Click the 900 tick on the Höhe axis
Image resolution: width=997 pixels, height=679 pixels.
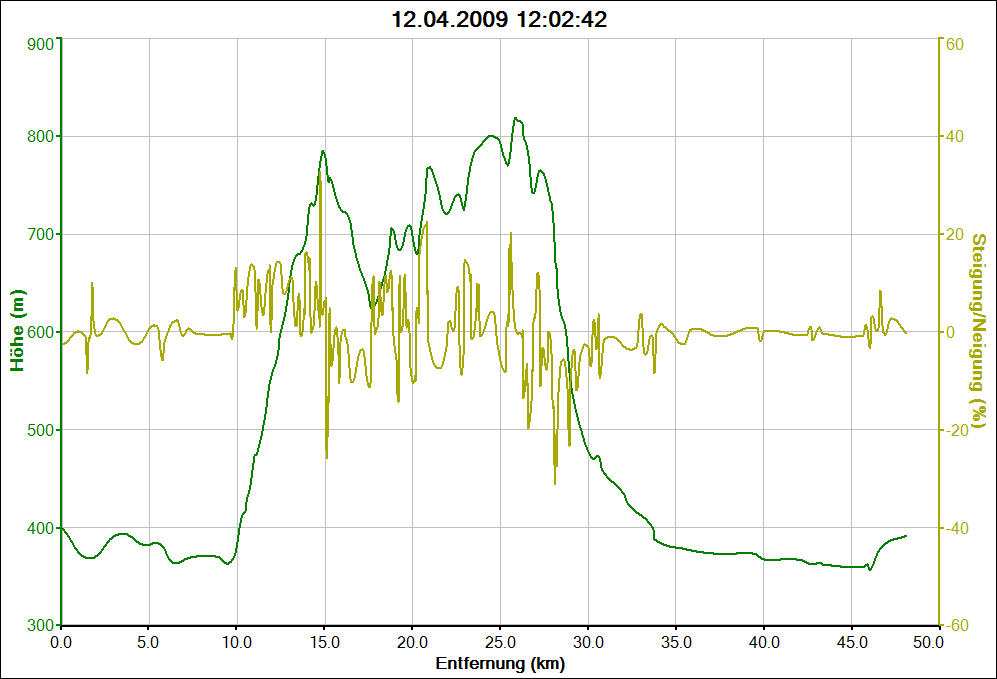click(x=40, y=44)
